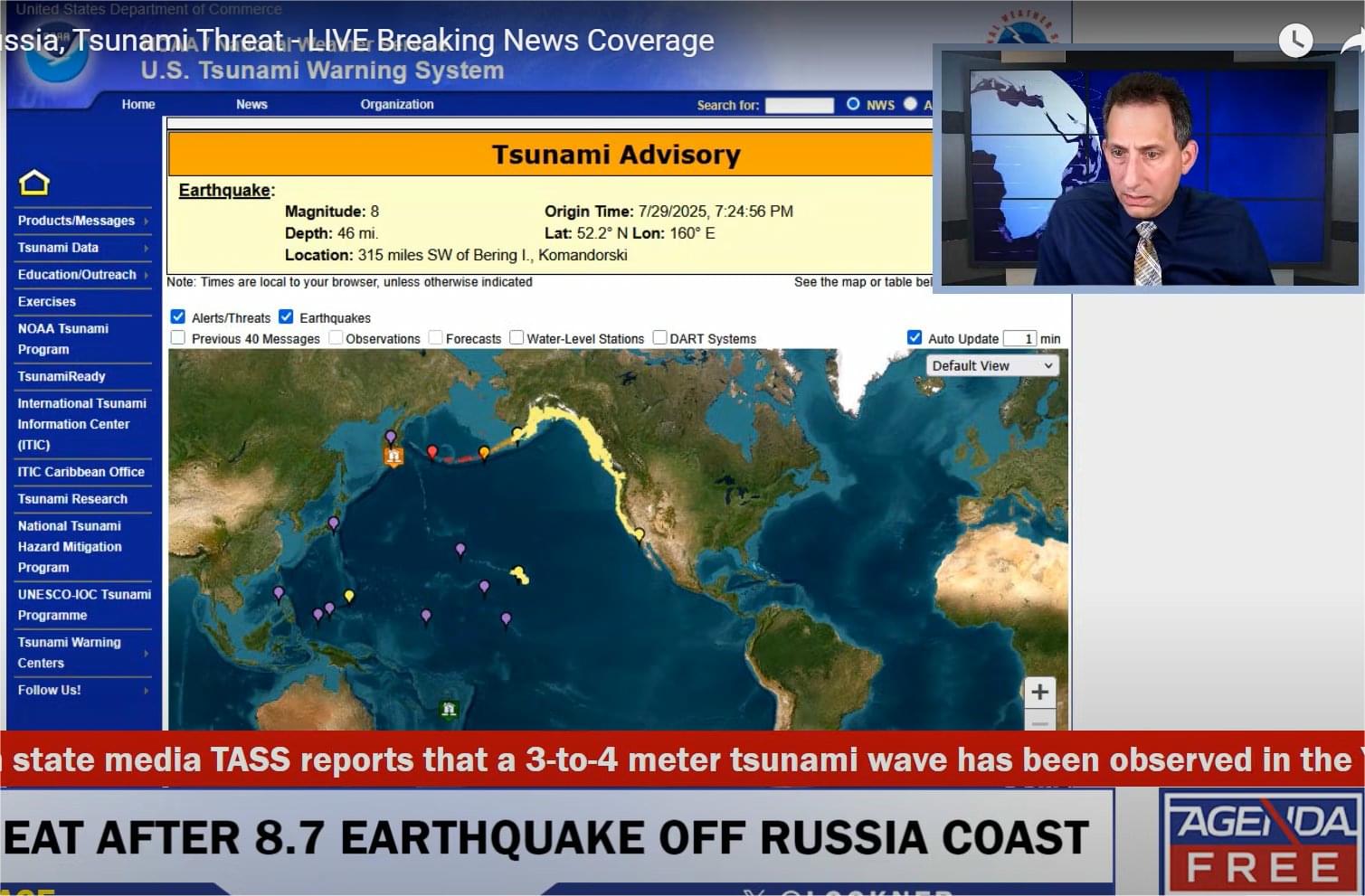Enable the Water-Level Stations checkbox

[x=517, y=337]
